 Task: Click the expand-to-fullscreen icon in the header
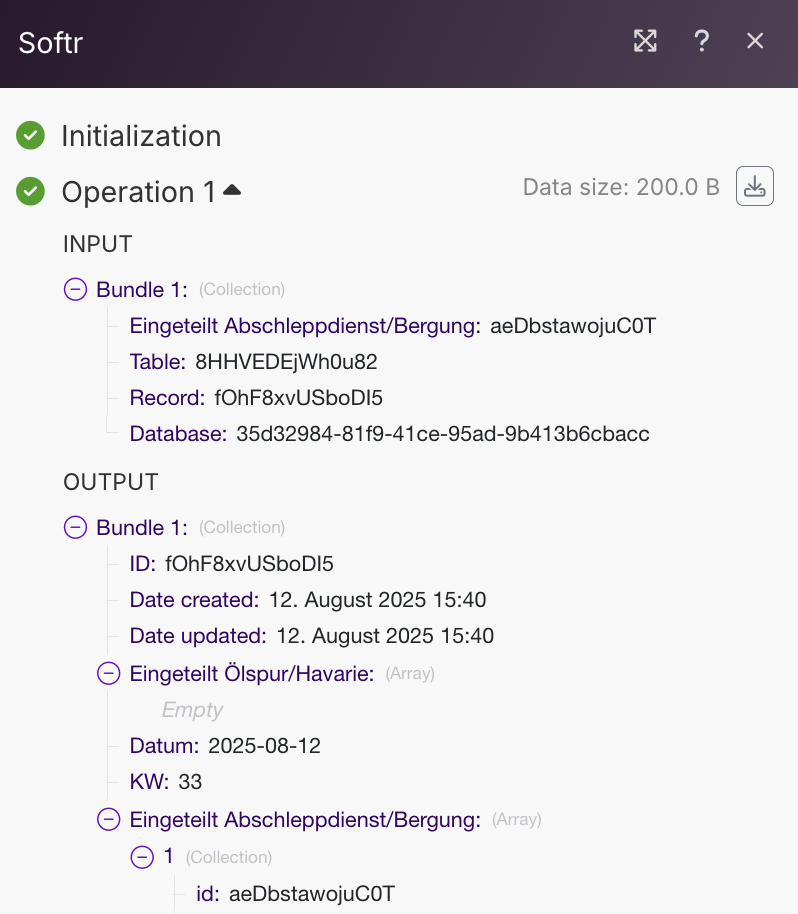pos(645,41)
